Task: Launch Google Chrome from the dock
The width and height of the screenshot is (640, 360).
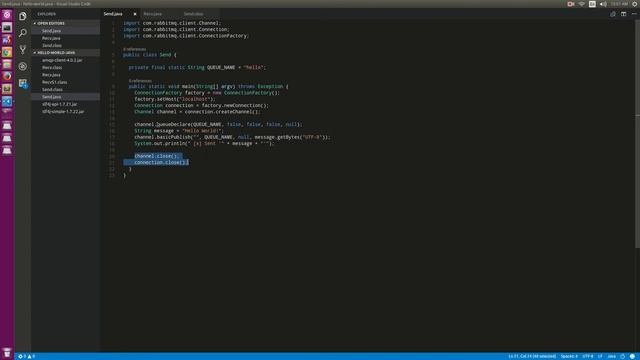Action: point(7,52)
